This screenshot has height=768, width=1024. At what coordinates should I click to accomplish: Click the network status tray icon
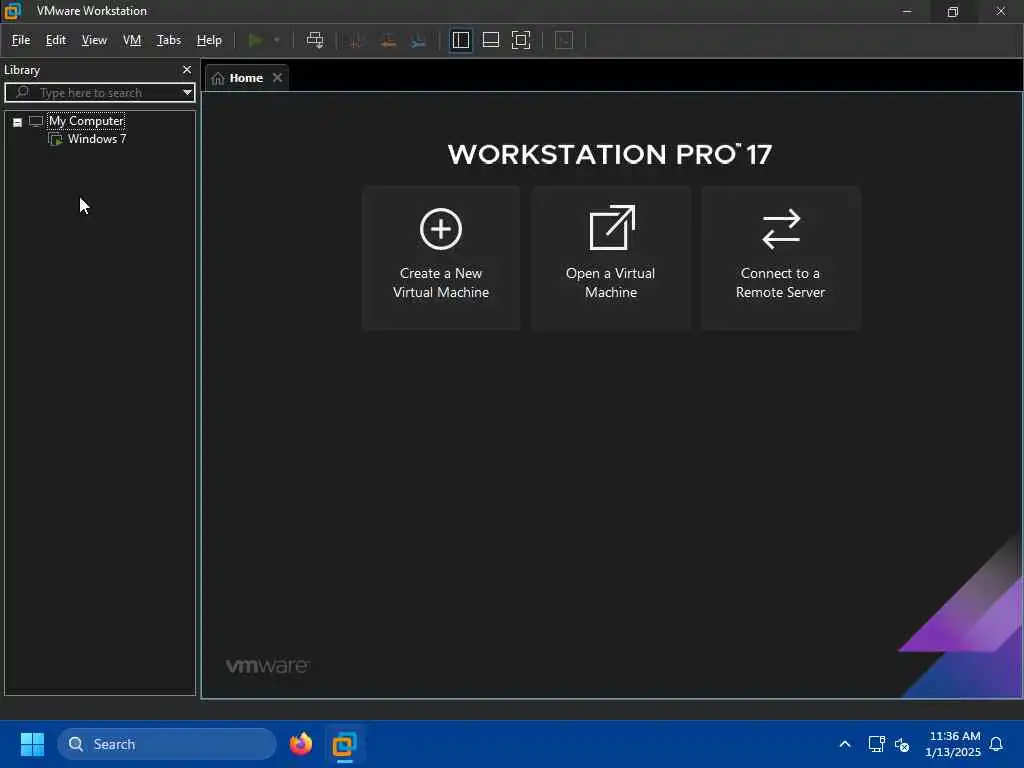tap(876, 744)
